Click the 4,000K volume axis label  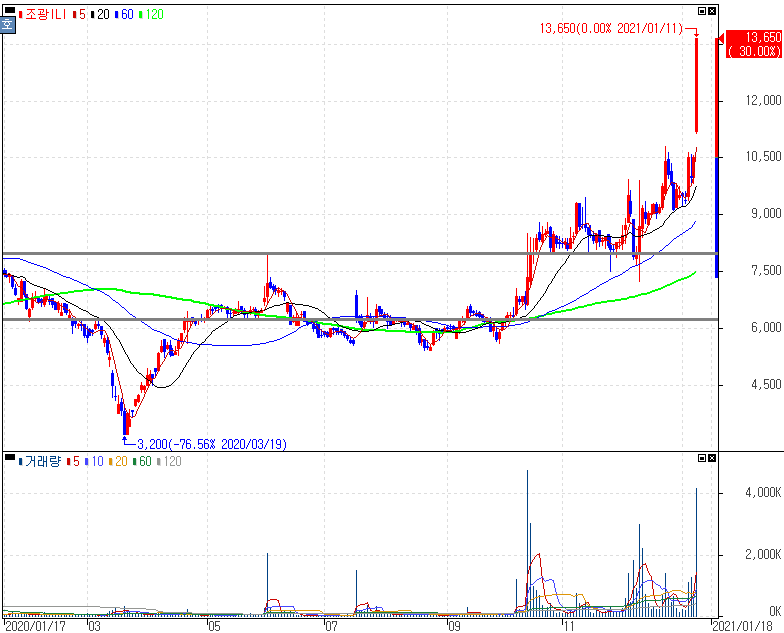pos(763,493)
